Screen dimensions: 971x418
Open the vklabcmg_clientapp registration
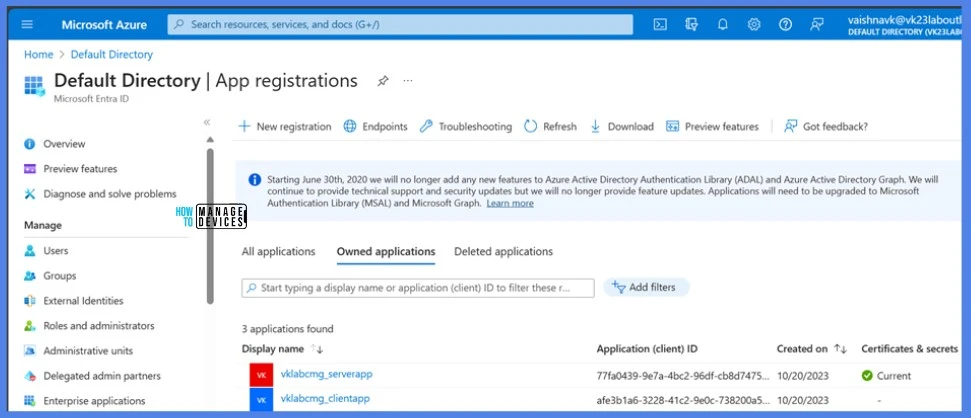tap(325, 398)
